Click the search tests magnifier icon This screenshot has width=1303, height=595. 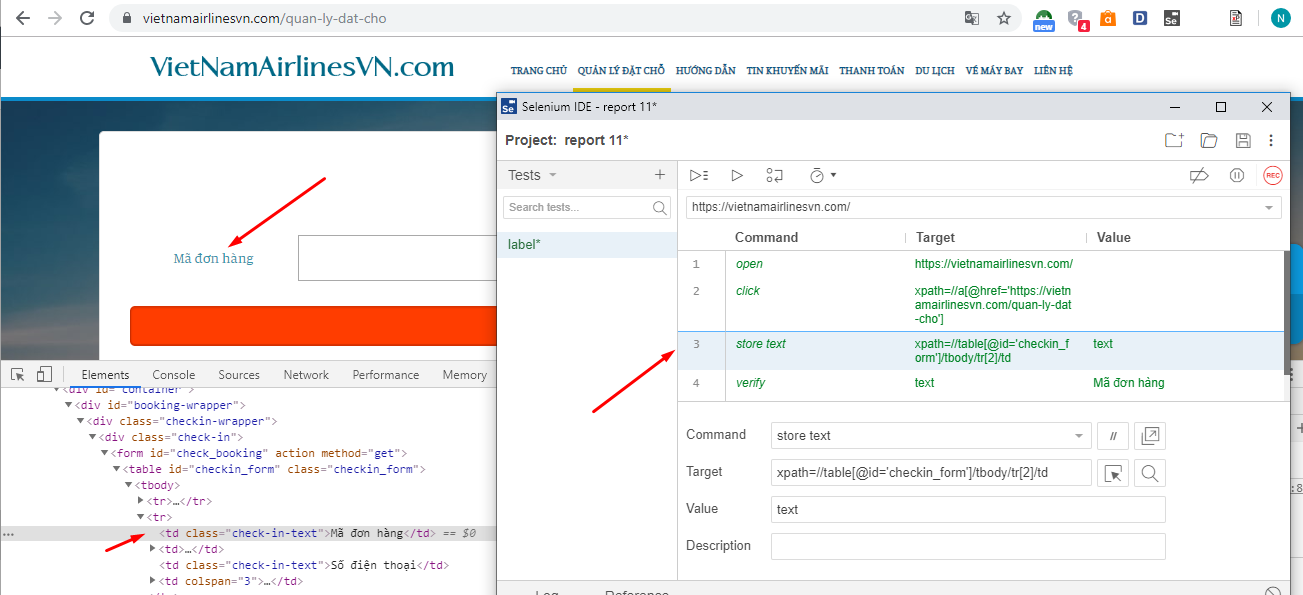(x=660, y=208)
